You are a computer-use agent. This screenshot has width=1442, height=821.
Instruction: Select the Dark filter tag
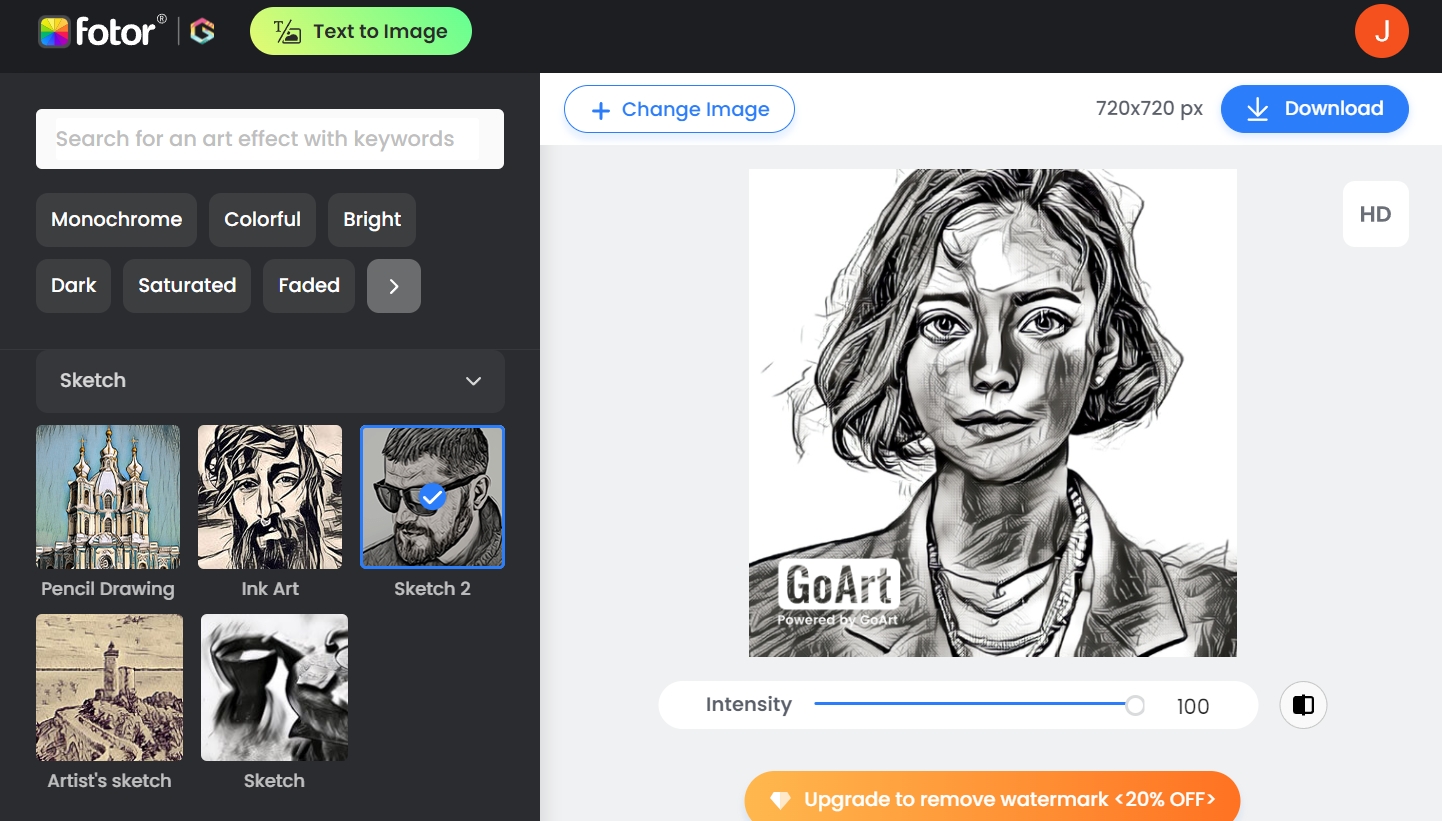73,286
